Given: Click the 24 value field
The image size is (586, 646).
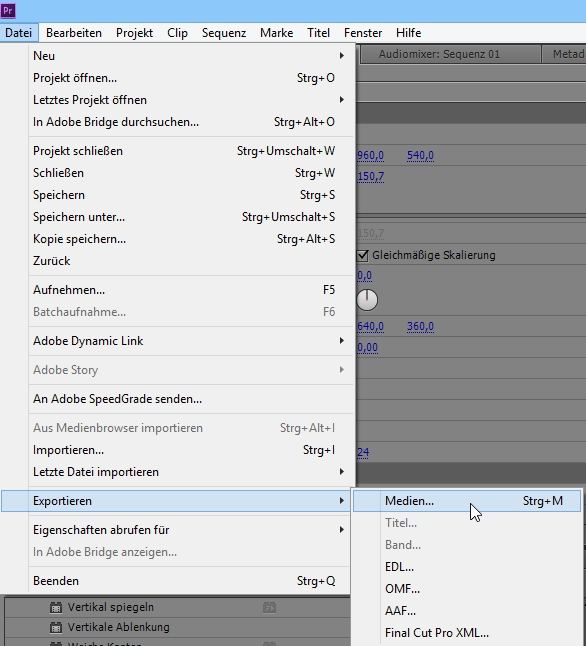Looking at the screenshot, I should 363,452.
